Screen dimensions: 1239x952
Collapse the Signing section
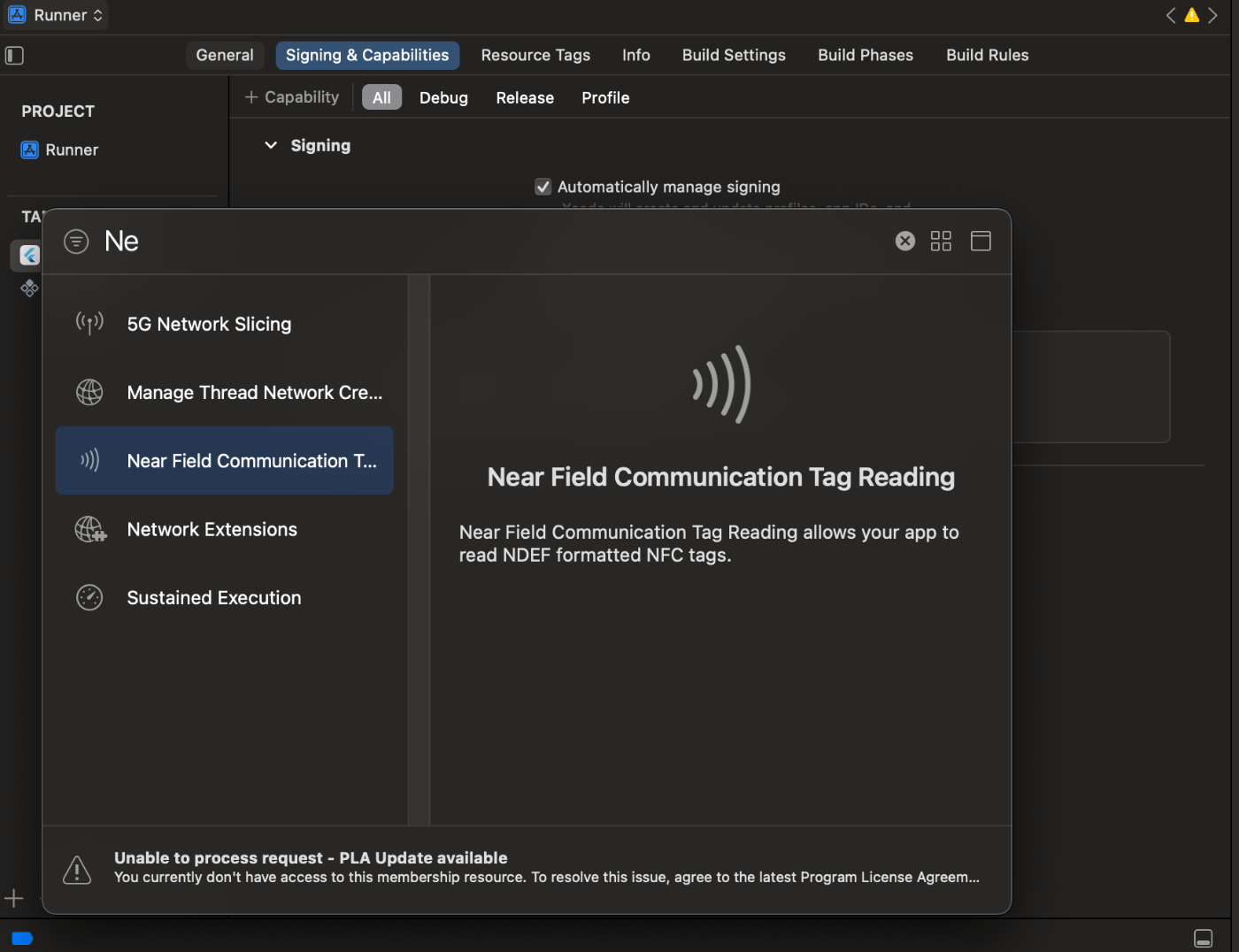pos(271,145)
